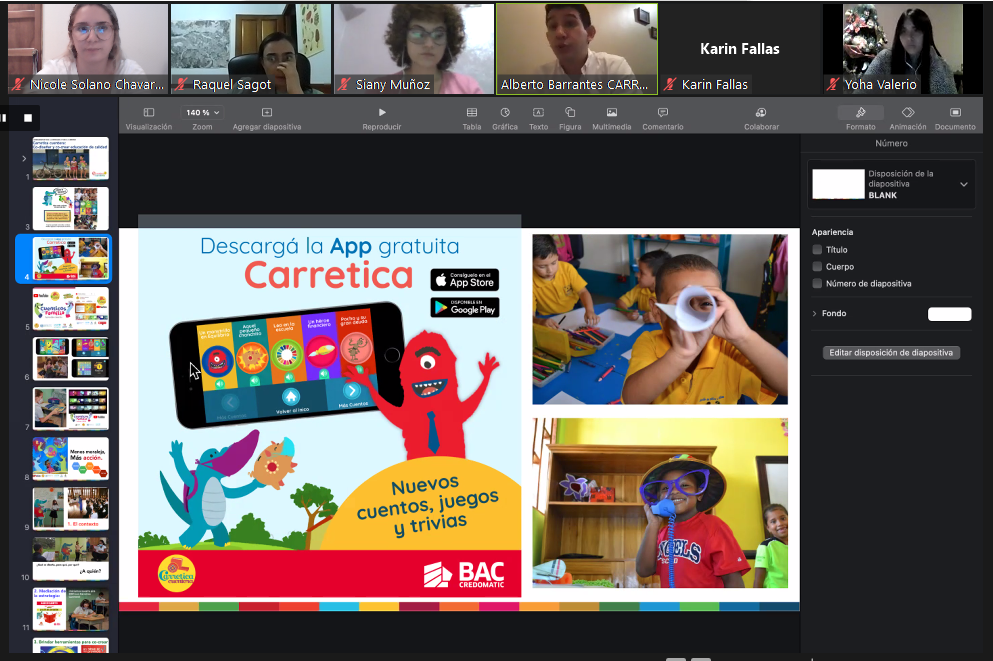Click Siany Muñoz's video tile
The width and height of the screenshot is (993, 661).
pos(414,49)
